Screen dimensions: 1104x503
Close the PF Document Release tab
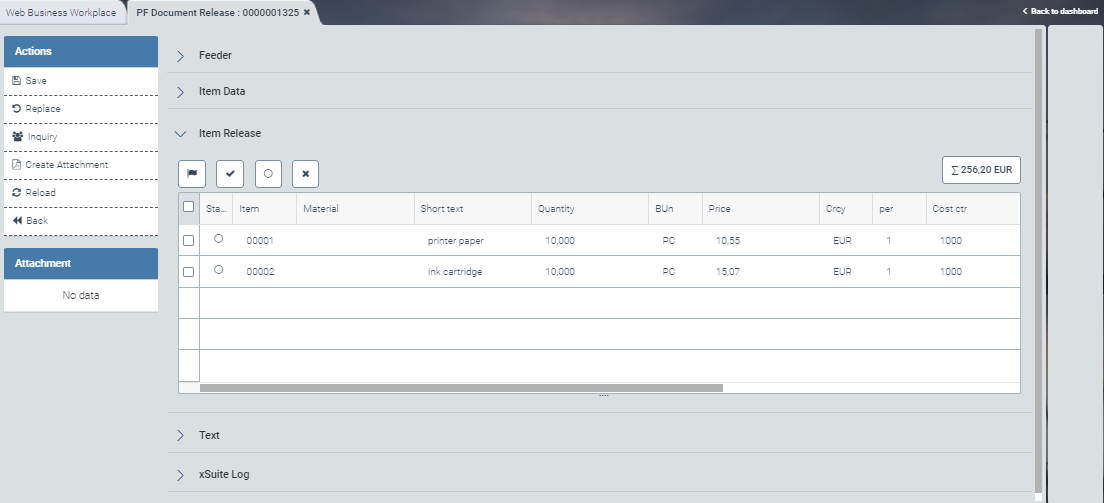(x=307, y=12)
